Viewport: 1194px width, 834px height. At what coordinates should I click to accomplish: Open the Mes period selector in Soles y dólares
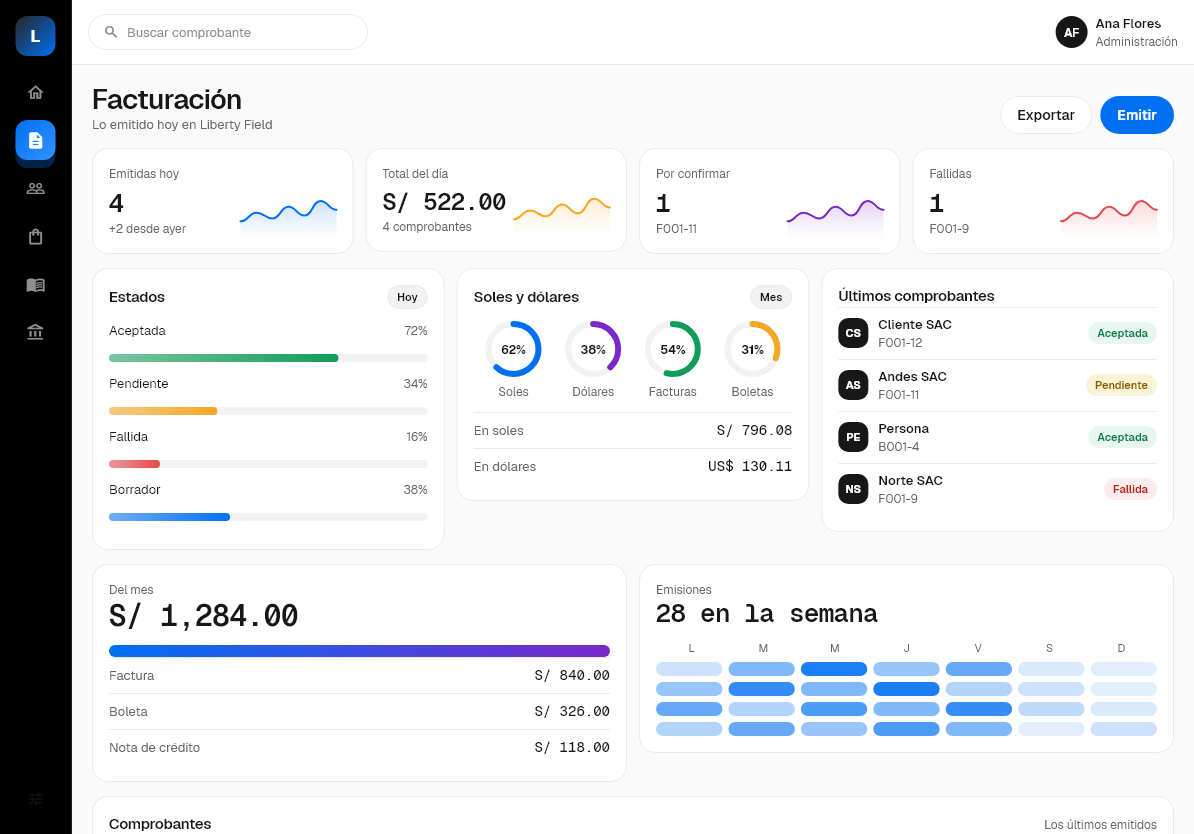771,297
